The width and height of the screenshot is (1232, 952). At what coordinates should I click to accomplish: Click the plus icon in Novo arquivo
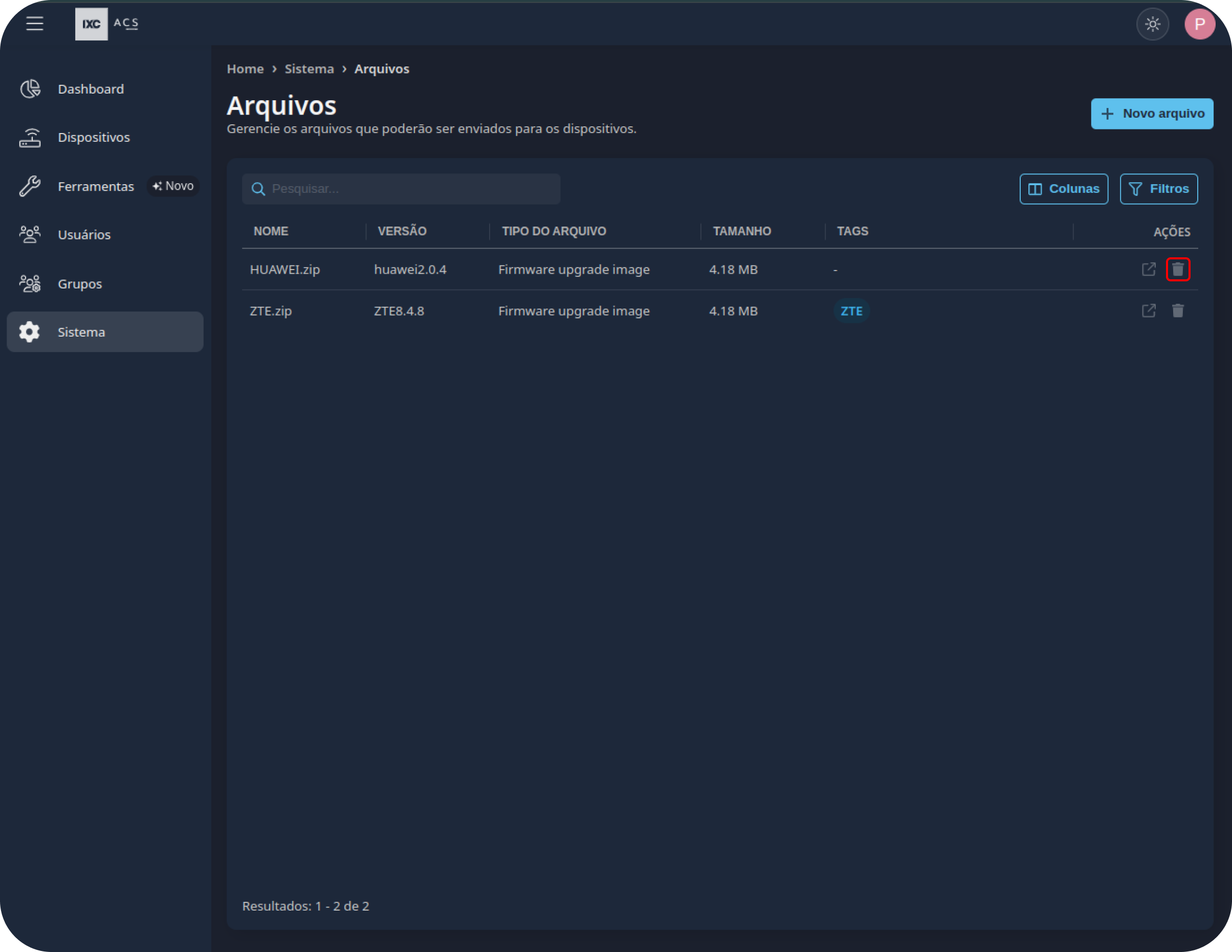[x=1107, y=114]
